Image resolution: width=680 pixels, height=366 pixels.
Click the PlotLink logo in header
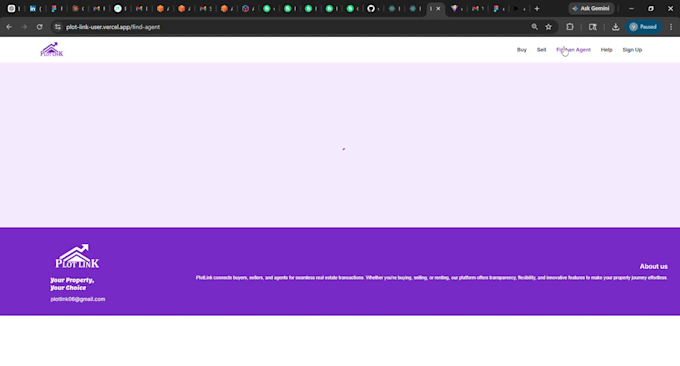coord(52,49)
